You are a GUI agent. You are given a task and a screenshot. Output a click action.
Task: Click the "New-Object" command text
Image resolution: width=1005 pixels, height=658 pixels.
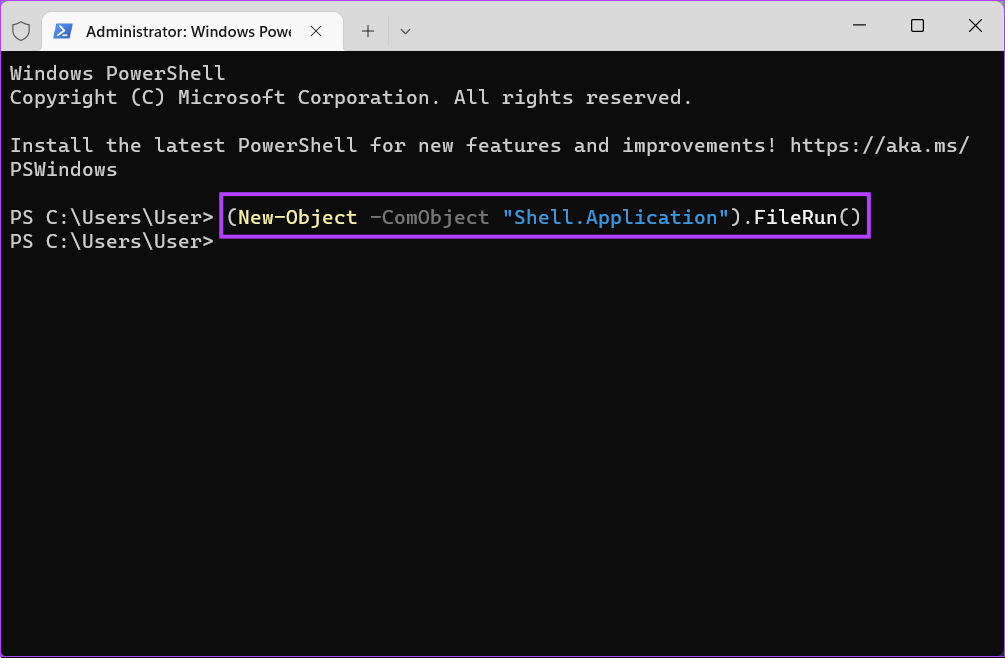(x=297, y=218)
